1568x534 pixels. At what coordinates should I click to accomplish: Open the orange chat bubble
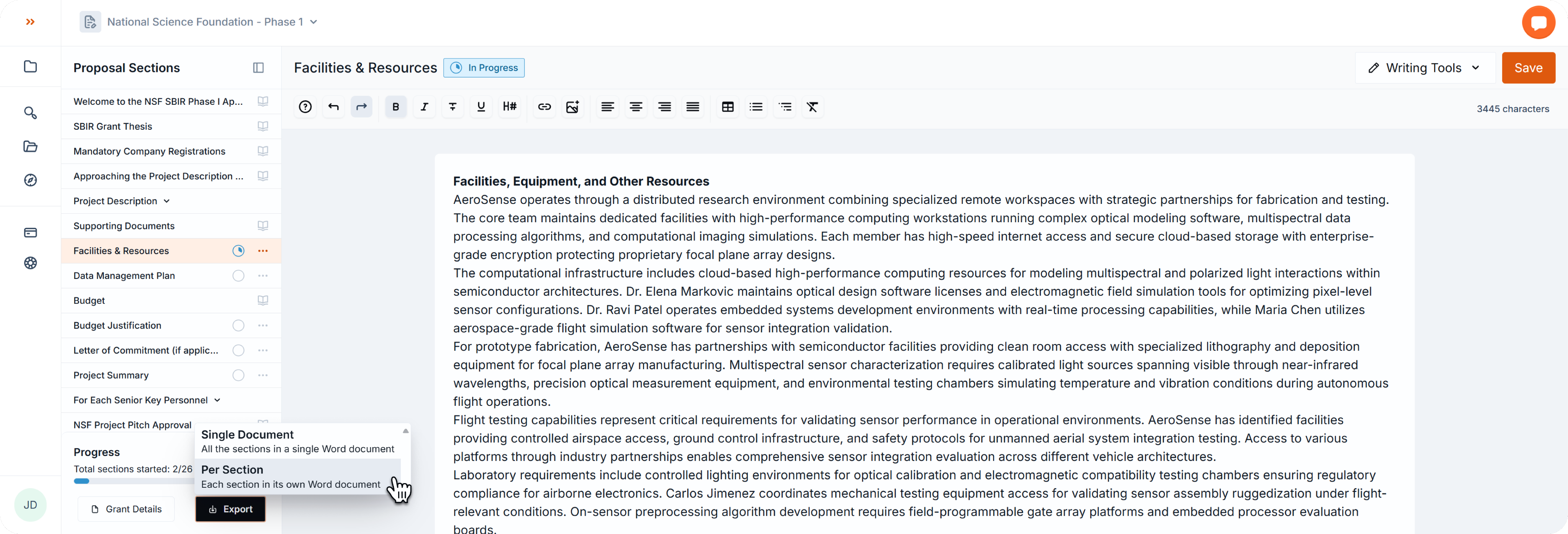tap(1537, 23)
